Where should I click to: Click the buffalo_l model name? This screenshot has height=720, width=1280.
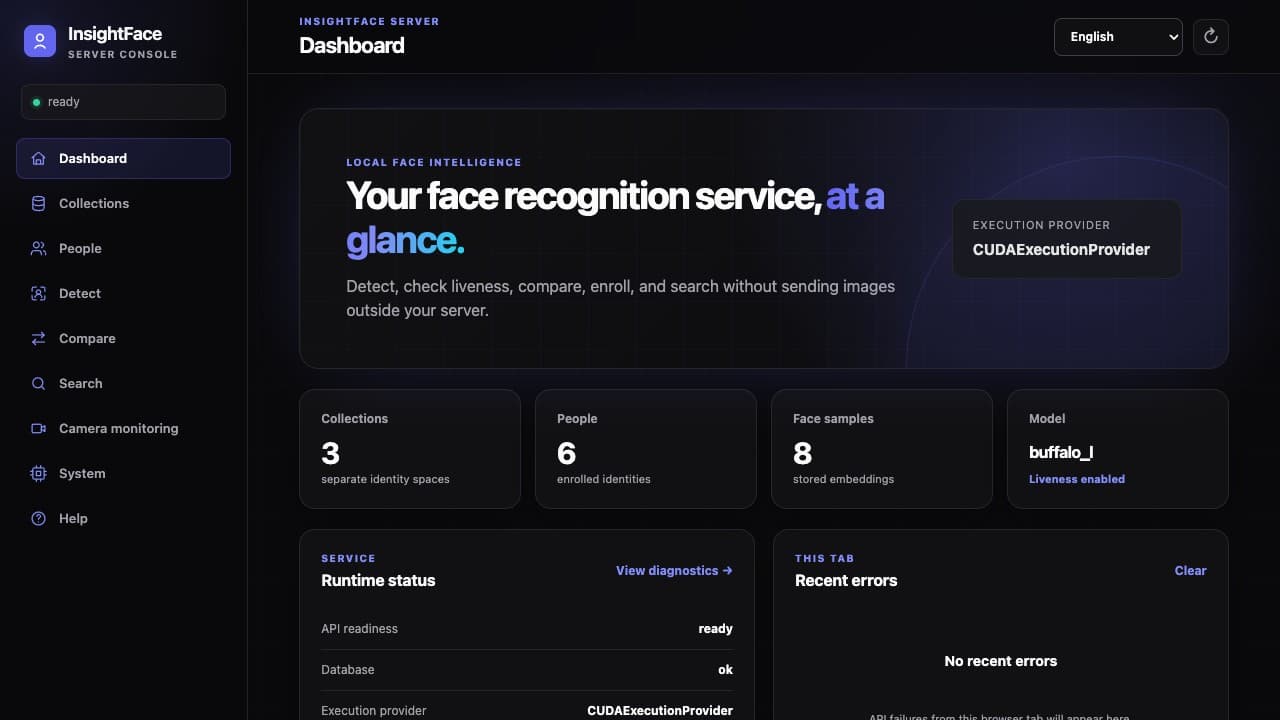click(1061, 452)
